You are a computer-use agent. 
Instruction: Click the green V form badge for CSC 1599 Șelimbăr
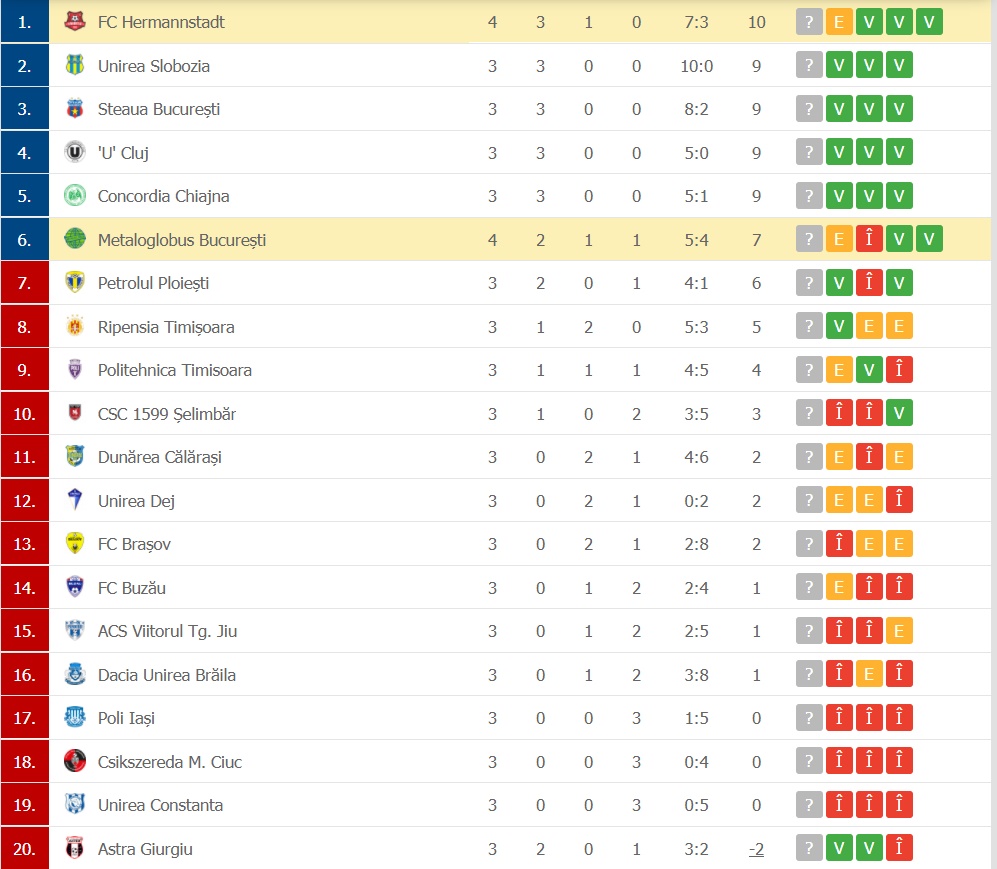899,414
